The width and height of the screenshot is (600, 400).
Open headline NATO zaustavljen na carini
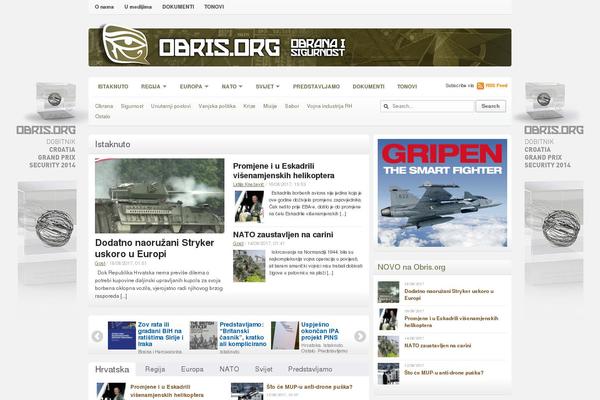point(283,235)
